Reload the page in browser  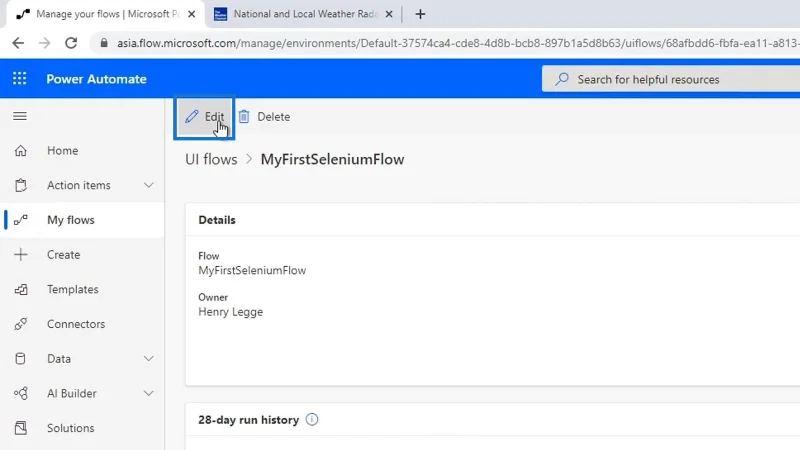point(71,43)
